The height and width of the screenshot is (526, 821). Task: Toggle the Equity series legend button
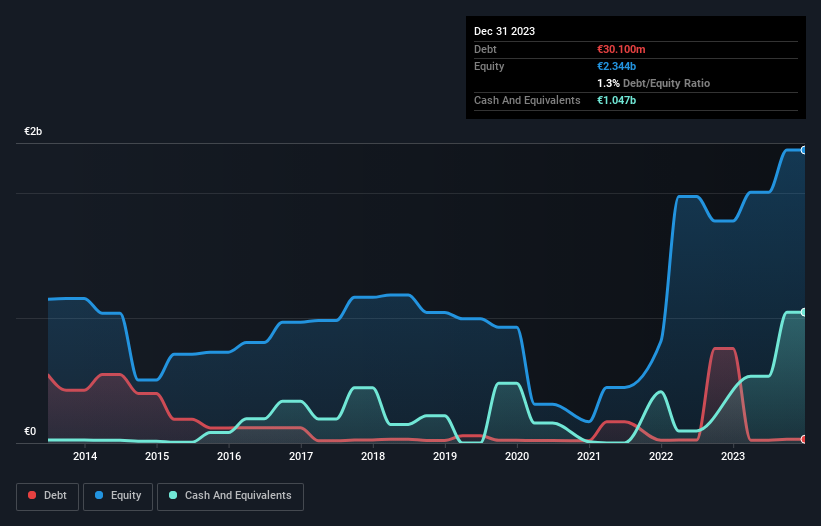point(118,496)
